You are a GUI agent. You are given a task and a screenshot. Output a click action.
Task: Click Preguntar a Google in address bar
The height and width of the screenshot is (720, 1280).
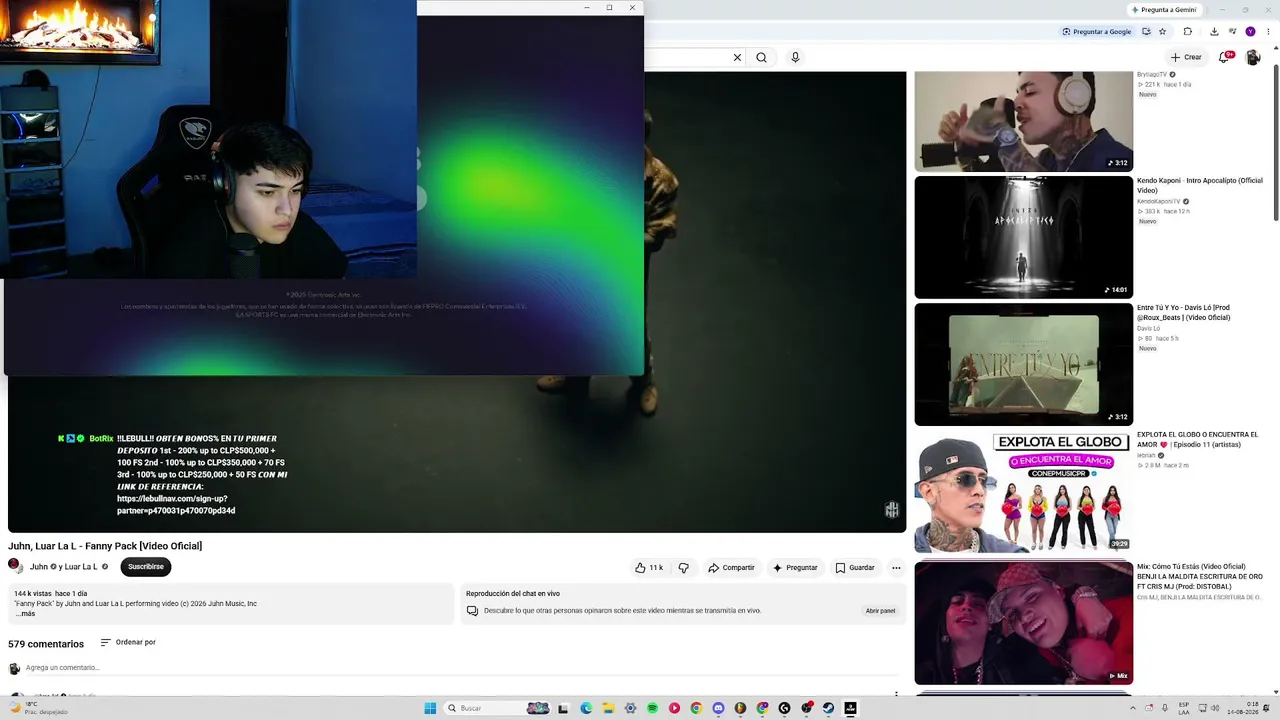[1097, 32]
